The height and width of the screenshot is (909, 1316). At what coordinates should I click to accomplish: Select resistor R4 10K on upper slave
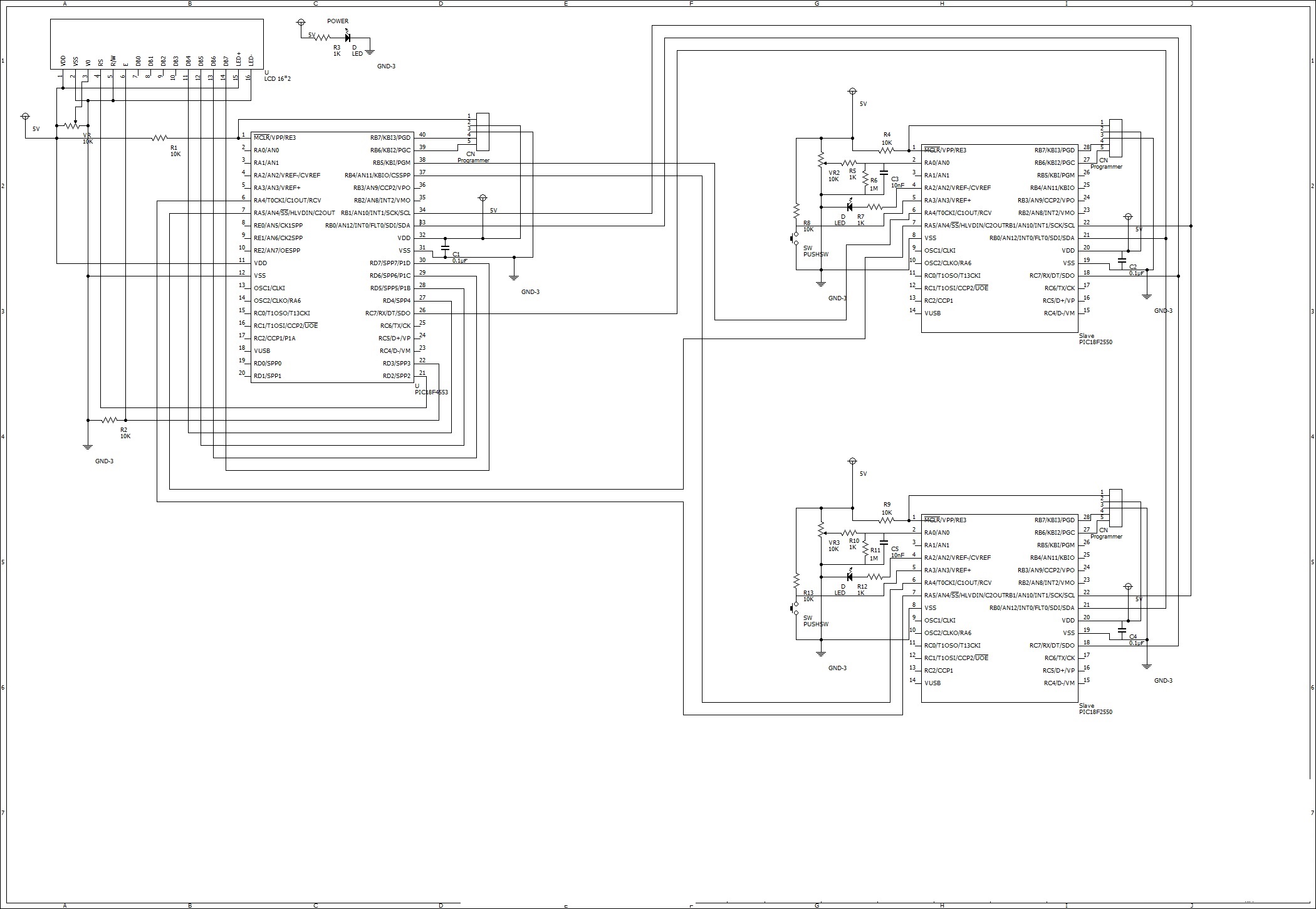point(887,150)
